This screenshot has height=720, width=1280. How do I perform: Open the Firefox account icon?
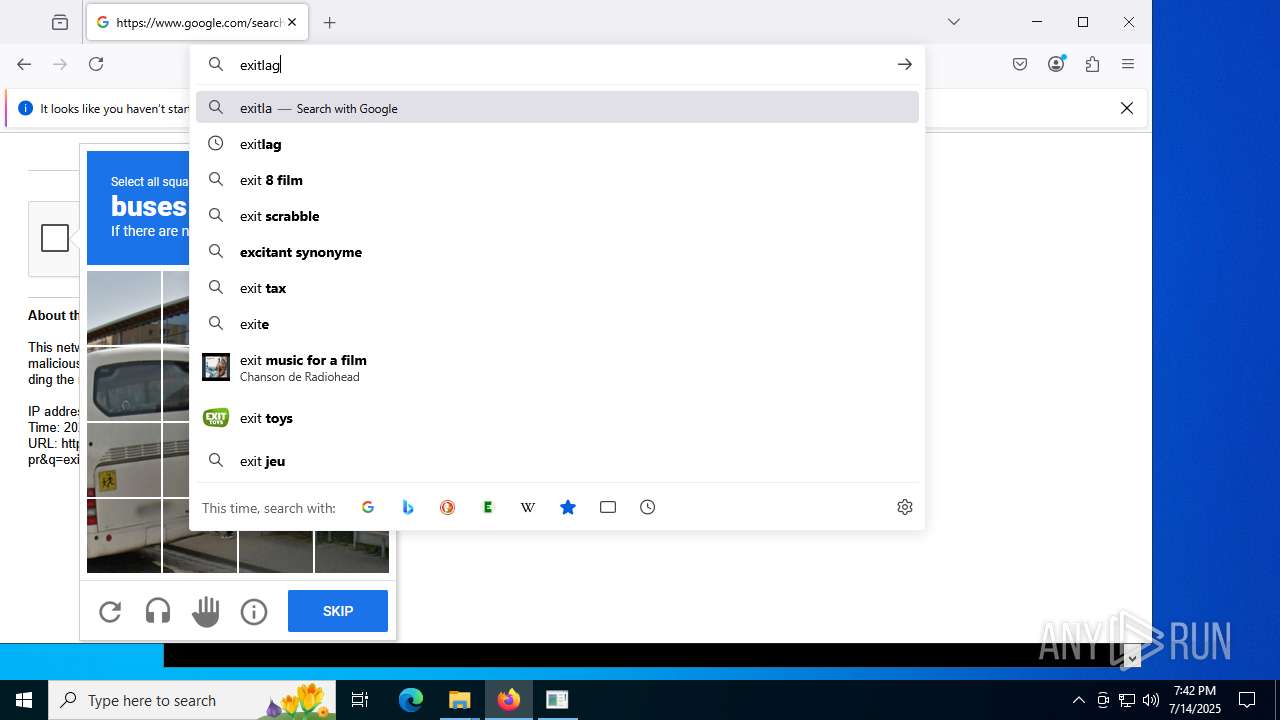(x=1056, y=64)
